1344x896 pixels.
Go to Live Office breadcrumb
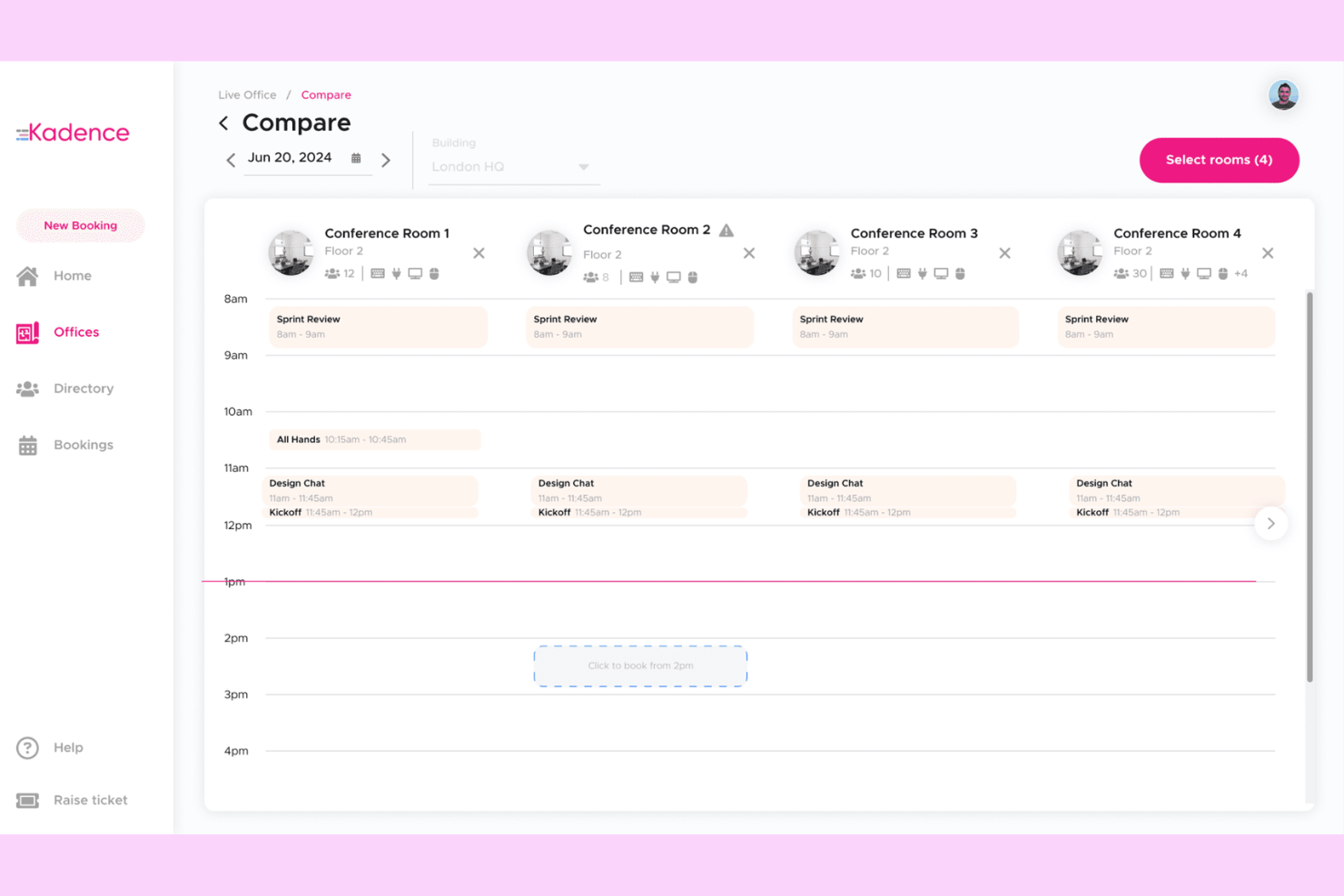pyautogui.click(x=247, y=94)
